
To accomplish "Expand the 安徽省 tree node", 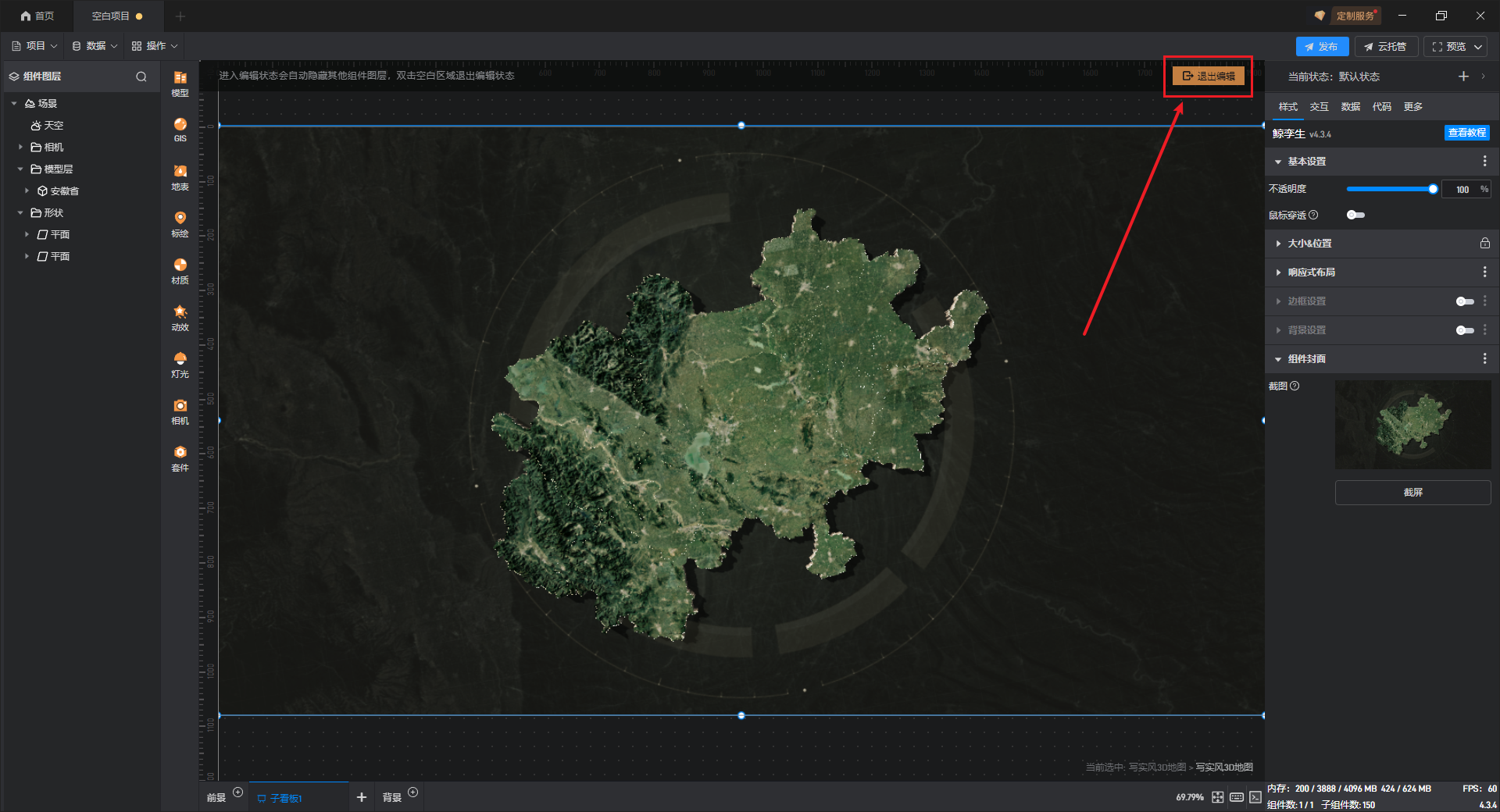I will tap(27, 191).
